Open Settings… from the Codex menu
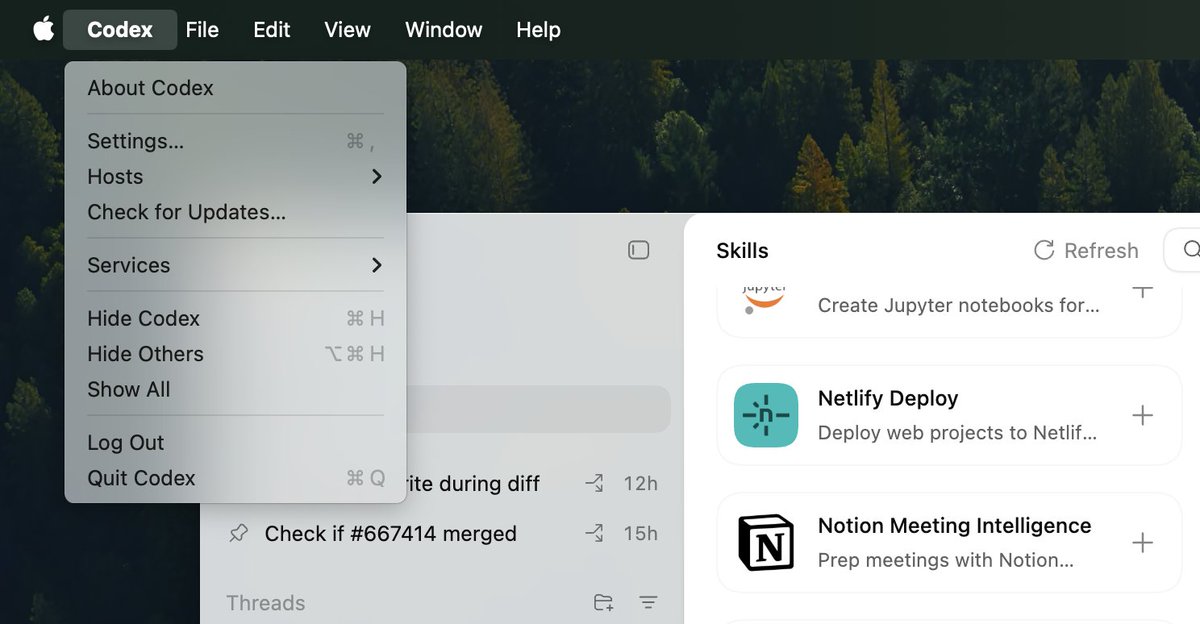This screenshot has height=624, width=1200. (x=235, y=141)
